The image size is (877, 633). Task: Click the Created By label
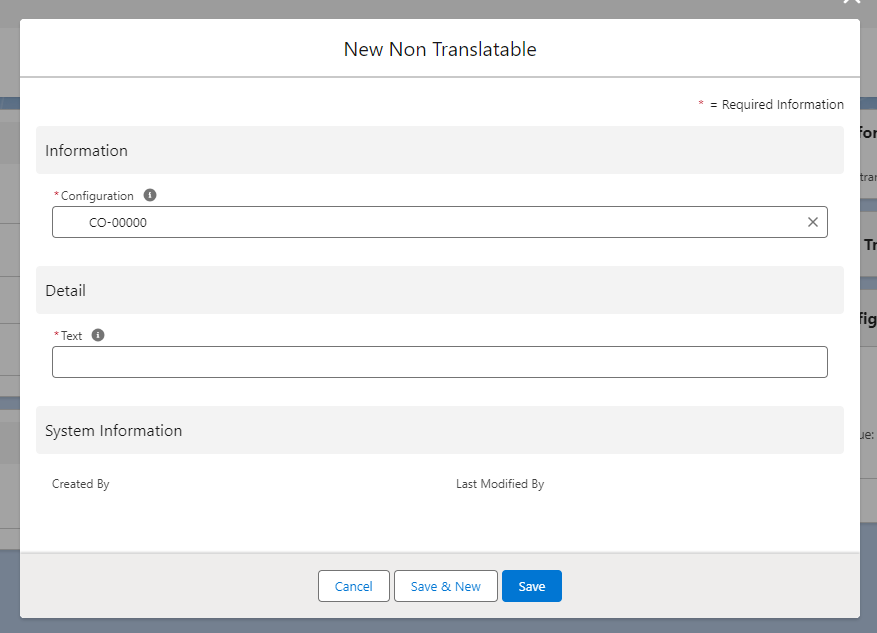click(81, 484)
